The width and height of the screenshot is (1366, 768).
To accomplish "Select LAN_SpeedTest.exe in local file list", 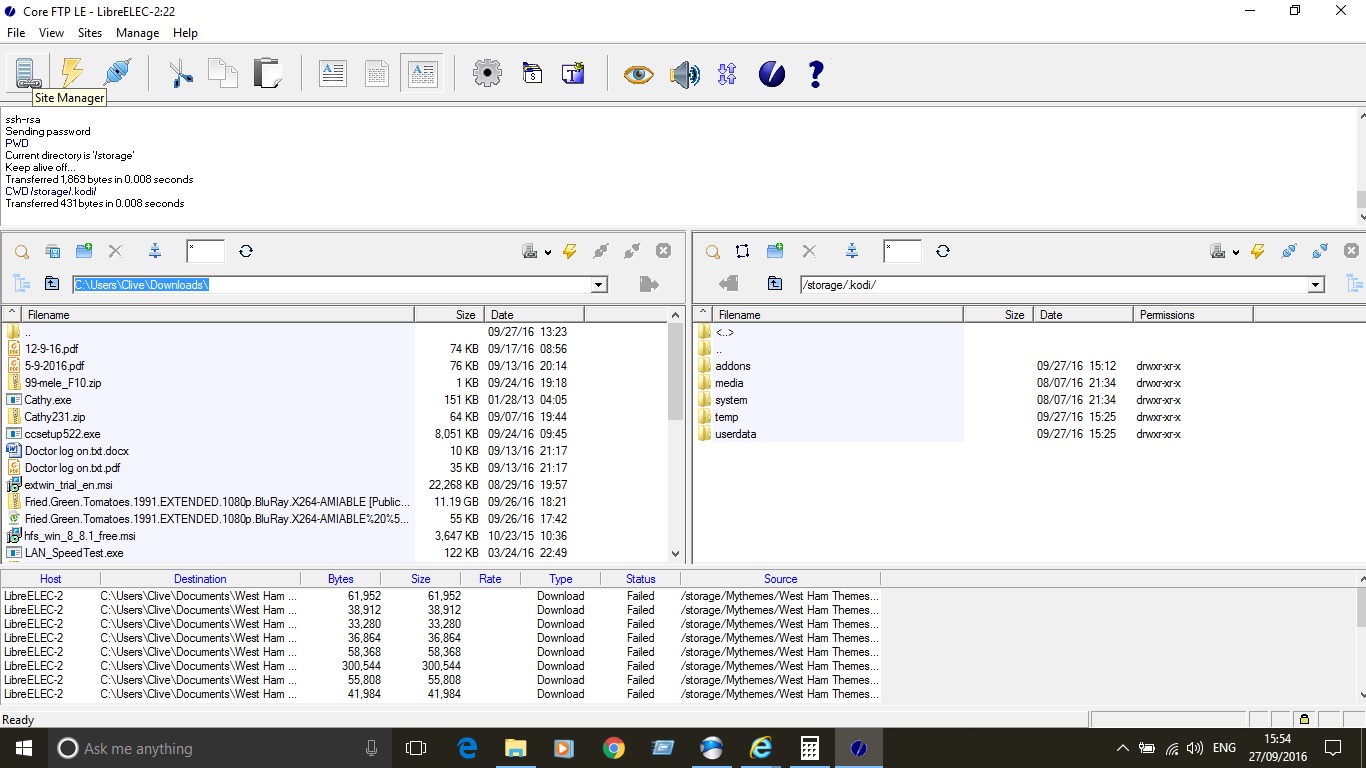I will (x=74, y=553).
